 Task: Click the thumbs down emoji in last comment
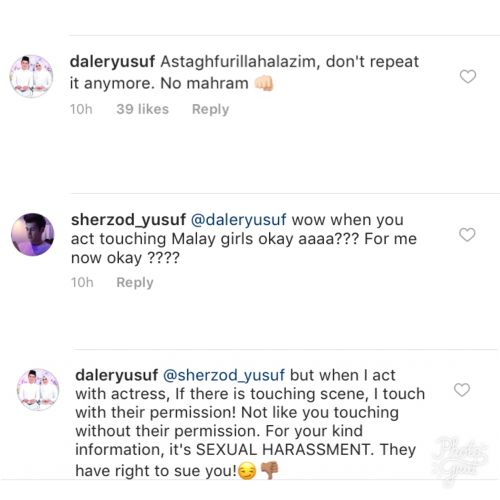pos(269,470)
